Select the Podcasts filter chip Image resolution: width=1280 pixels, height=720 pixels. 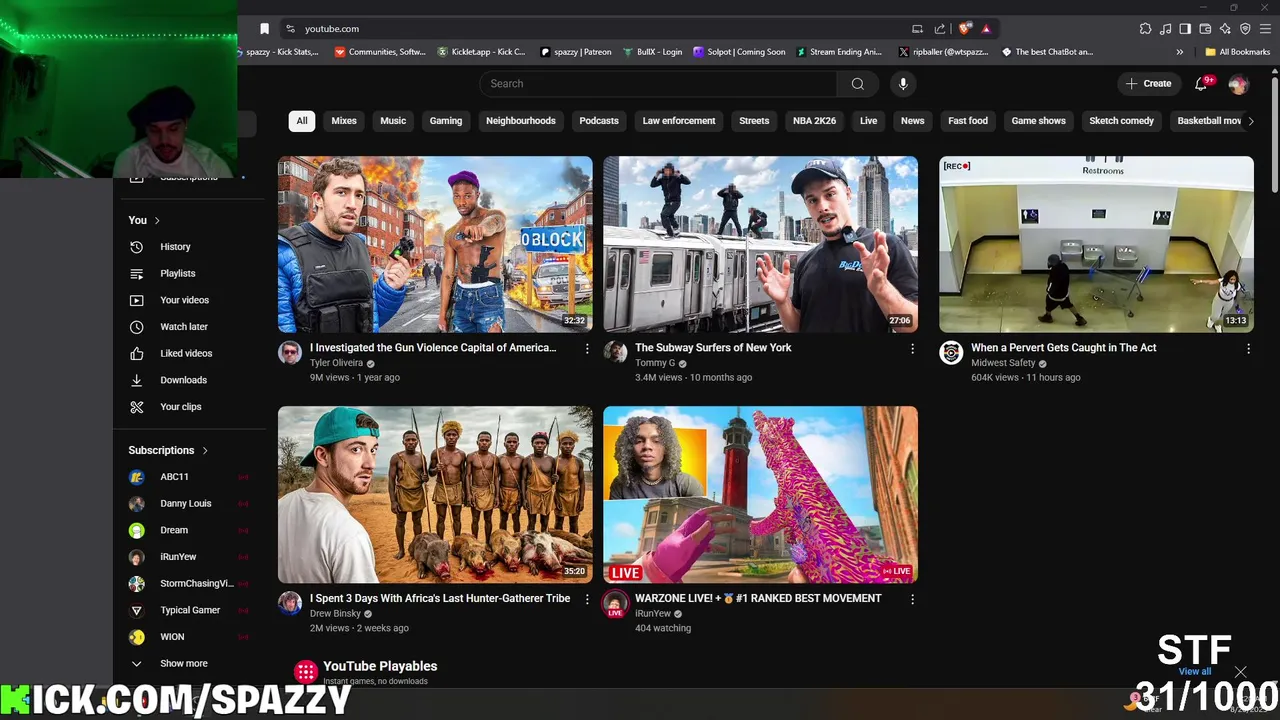(x=599, y=121)
